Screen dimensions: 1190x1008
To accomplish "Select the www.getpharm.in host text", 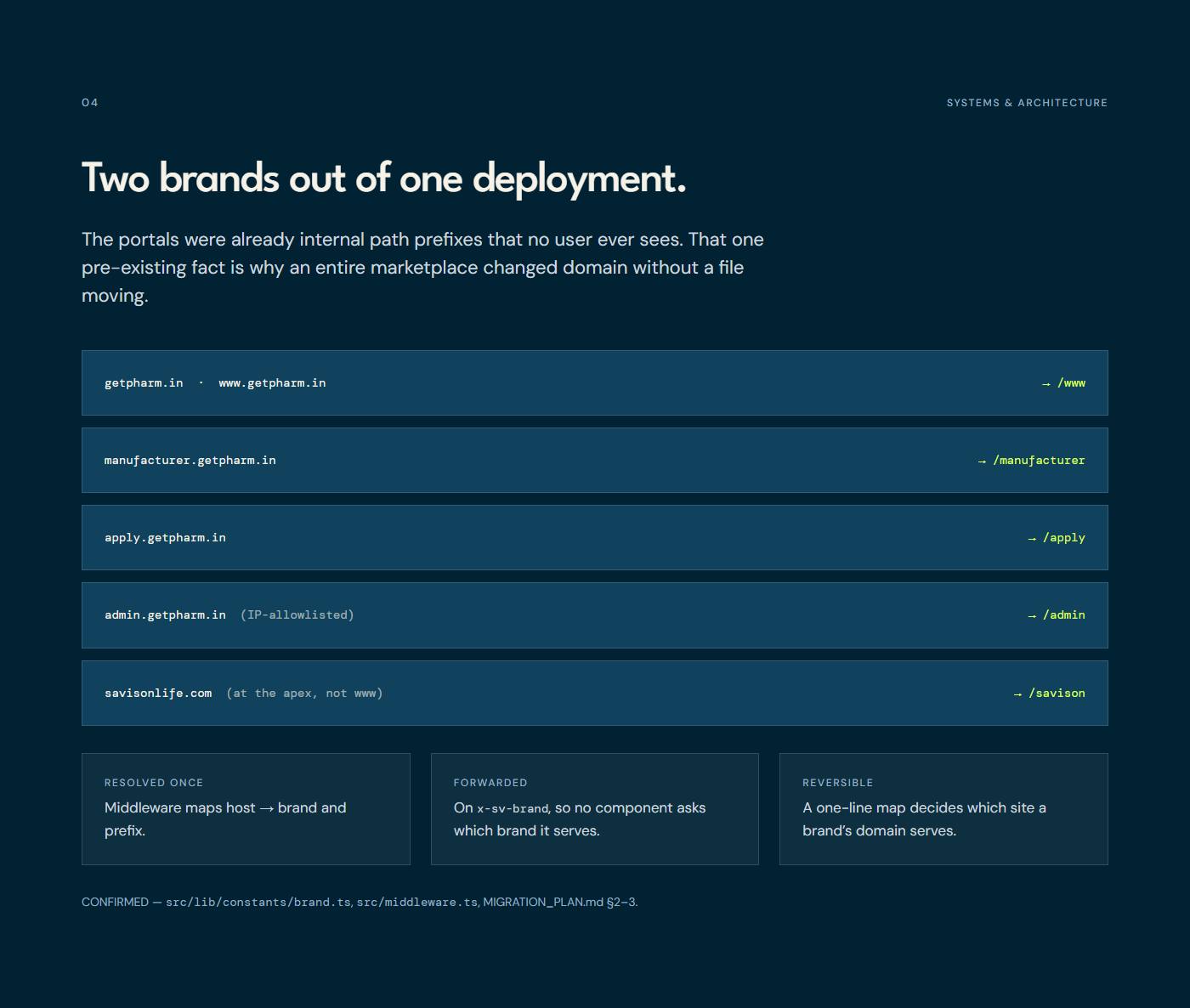I will pyautogui.click(x=272, y=382).
